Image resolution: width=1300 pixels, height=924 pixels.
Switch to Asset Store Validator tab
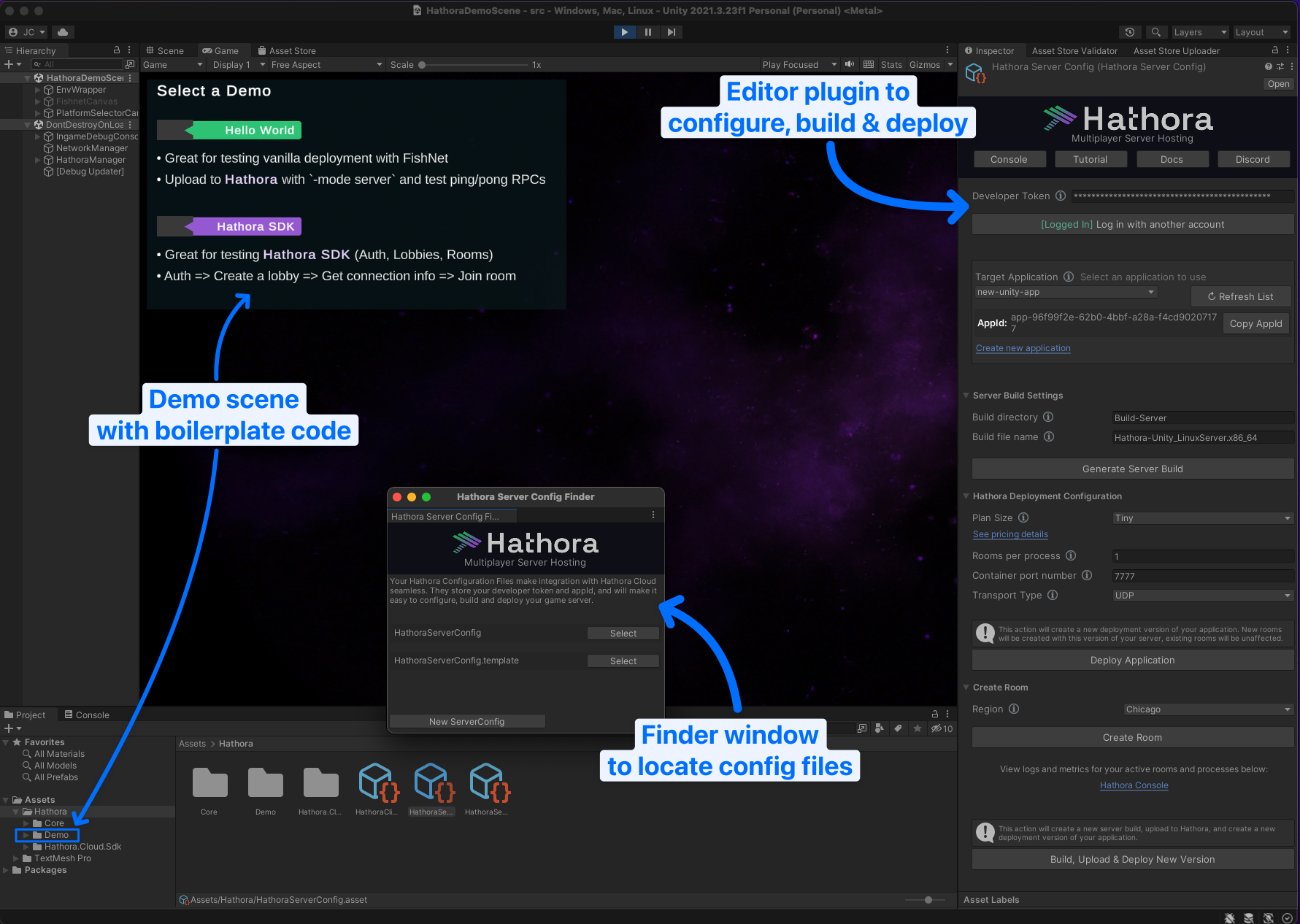tap(1074, 50)
